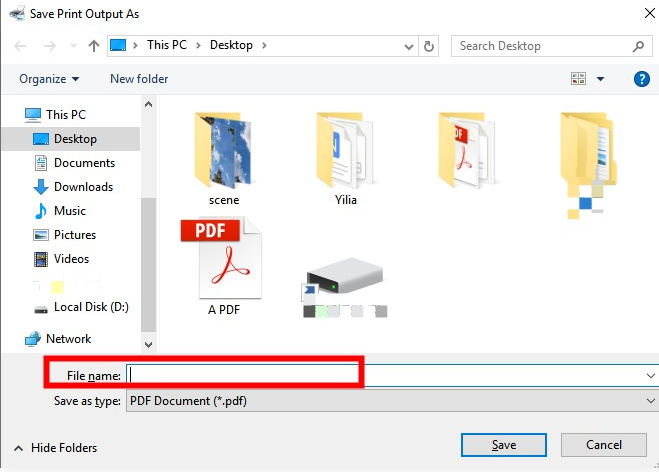Open the Organize menu

[49, 79]
